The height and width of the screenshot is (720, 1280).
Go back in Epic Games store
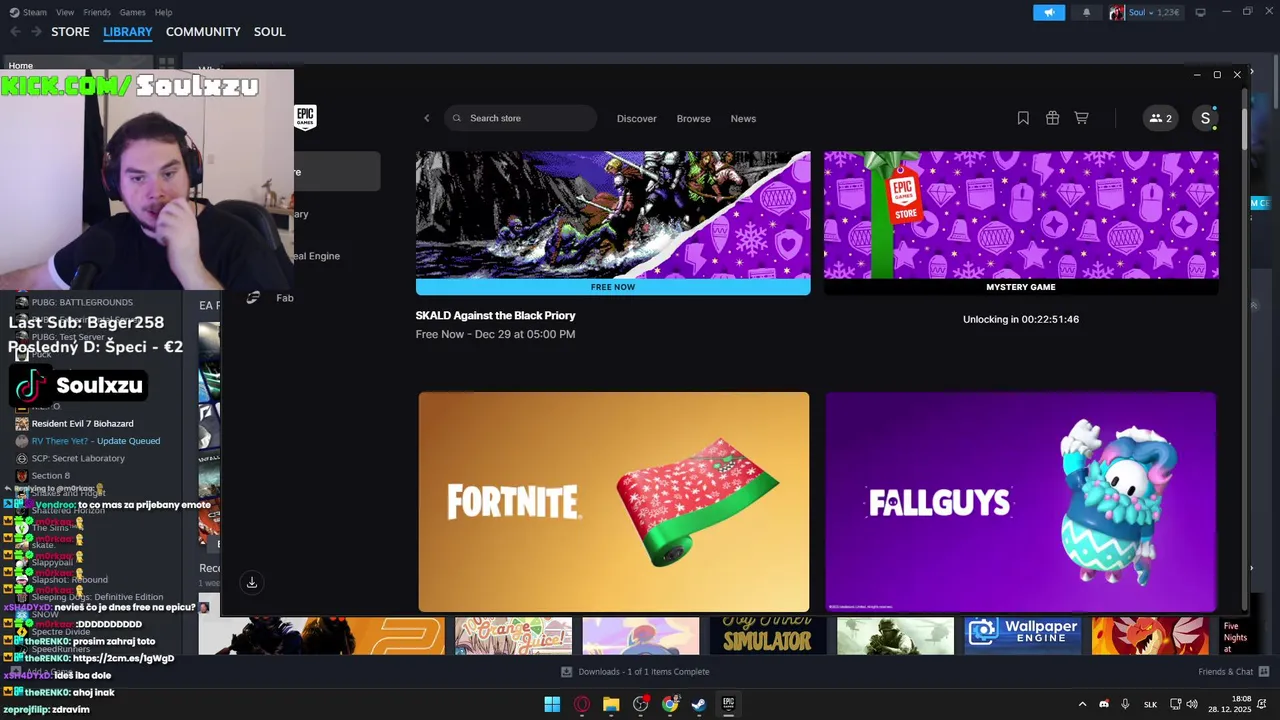coord(427,118)
